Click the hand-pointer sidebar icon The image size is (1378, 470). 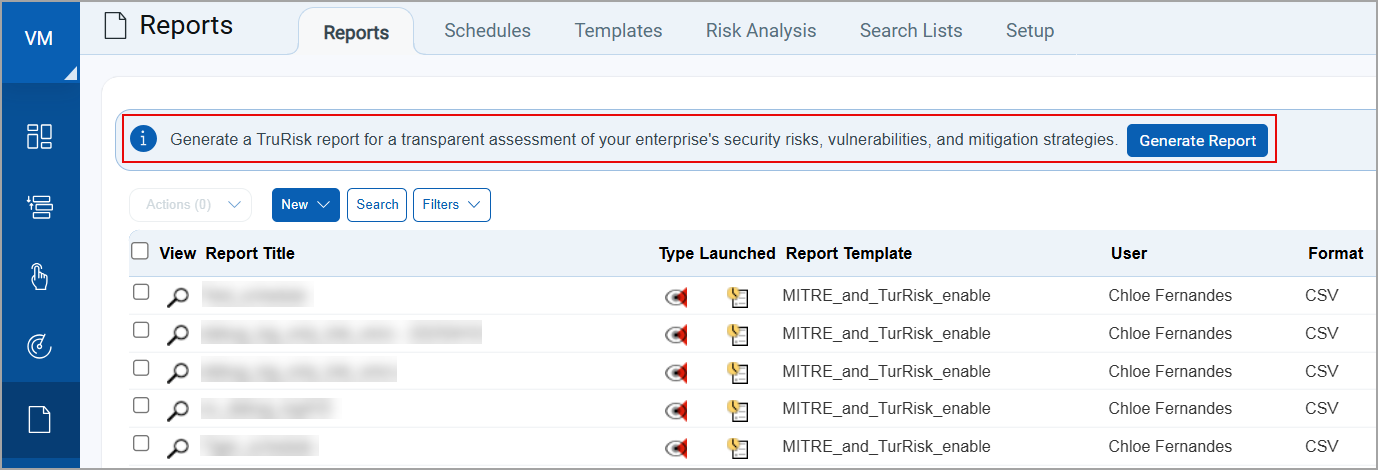click(39, 277)
